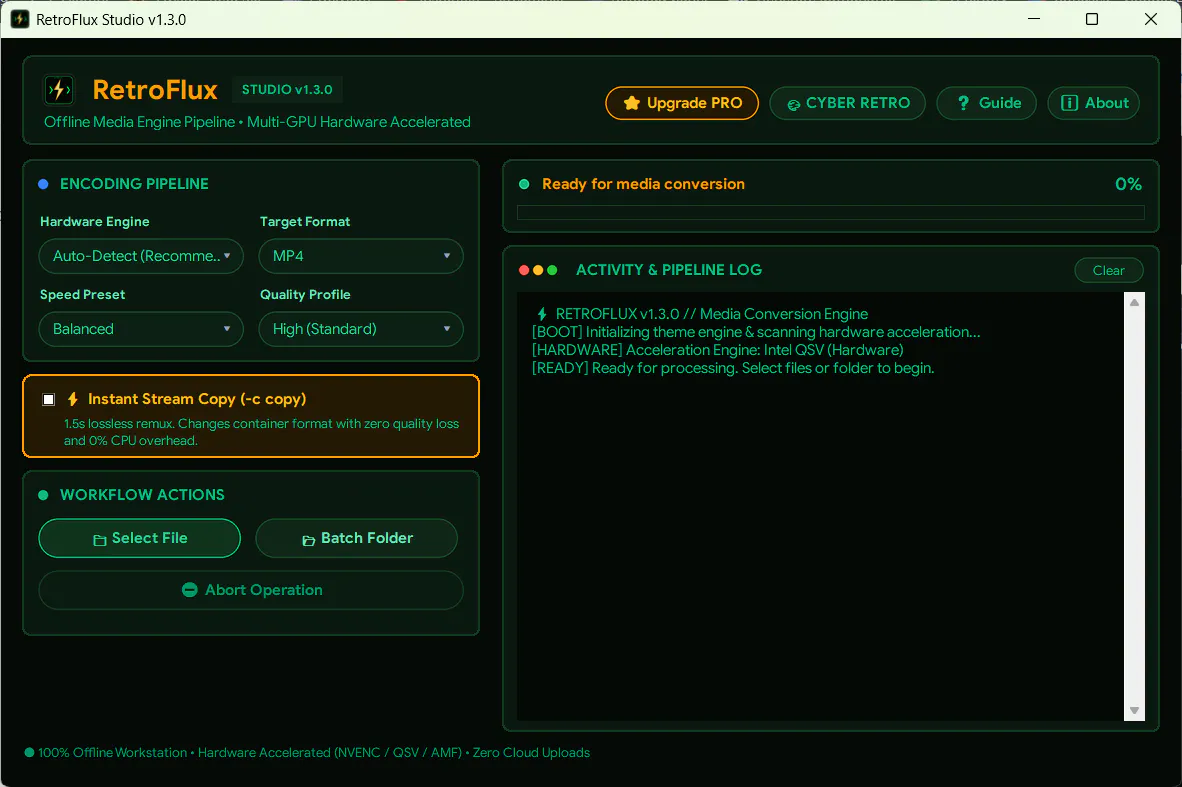Click the STUDIO v1.3.0 version badge
Image resolution: width=1182 pixels, height=787 pixels.
[287, 90]
